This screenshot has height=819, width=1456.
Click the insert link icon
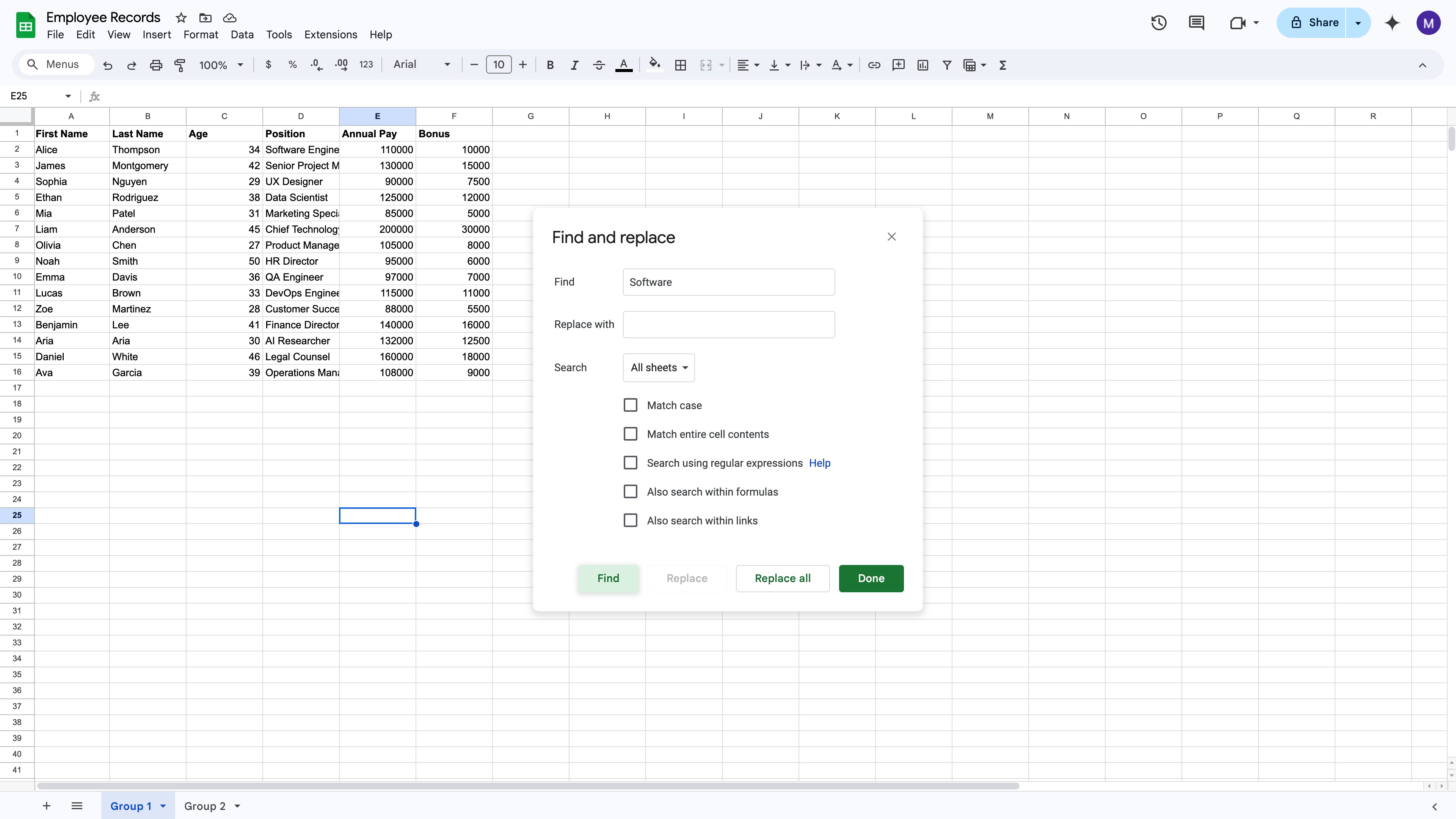(x=874, y=65)
